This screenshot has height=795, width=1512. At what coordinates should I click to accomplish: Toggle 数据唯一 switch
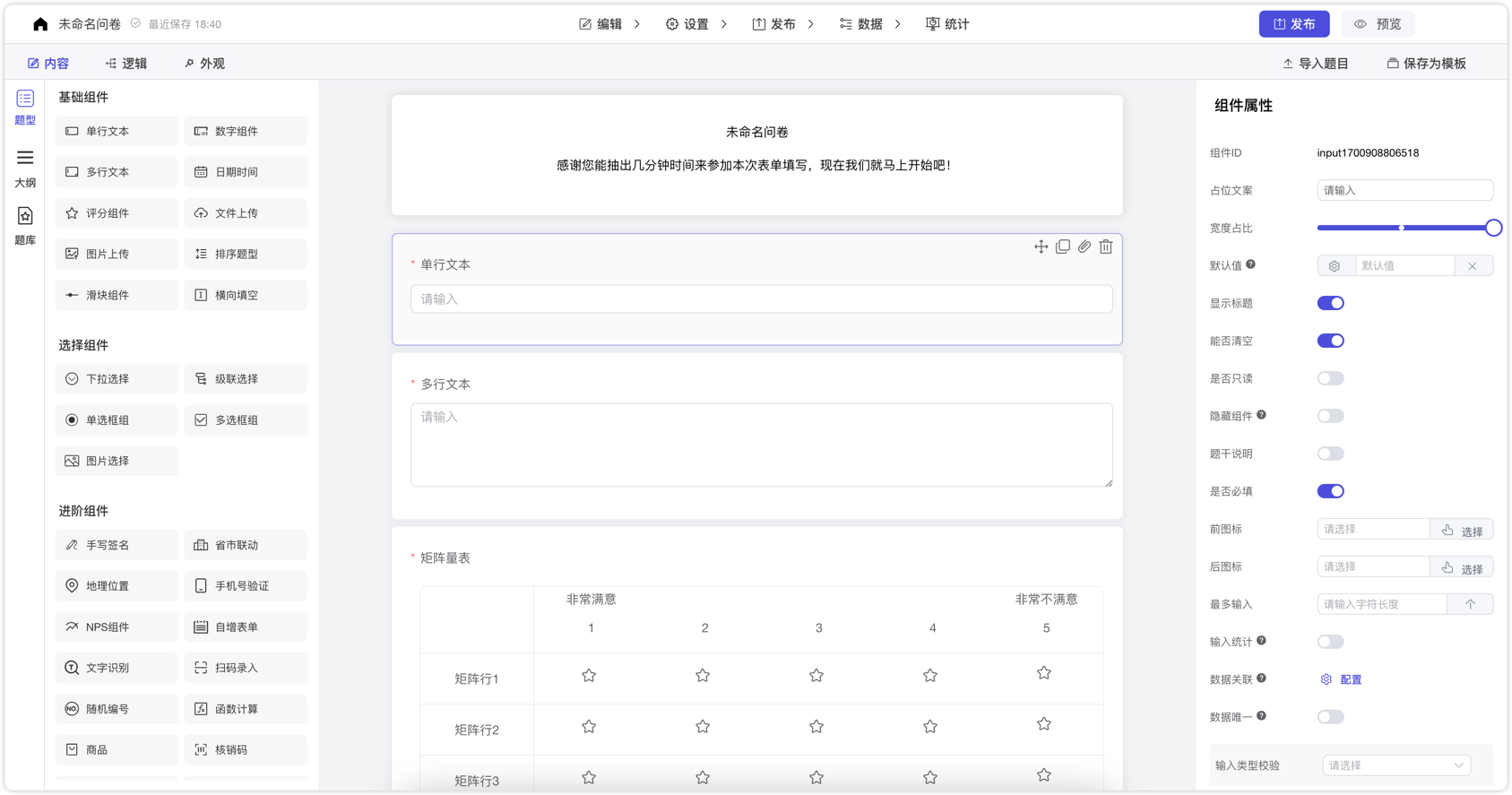pyautogui.click(x=1331, y=717)
